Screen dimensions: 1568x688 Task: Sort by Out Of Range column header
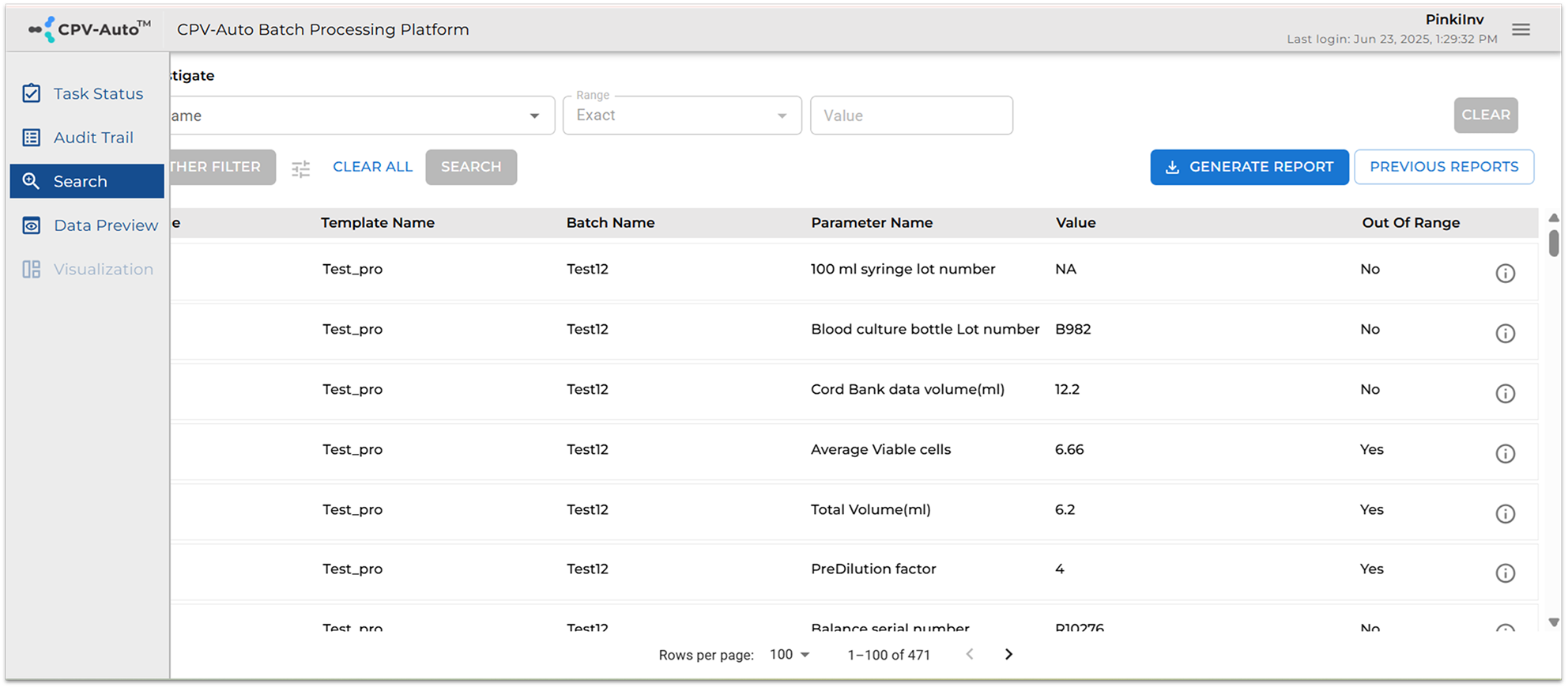pyautogui.click(x=1411, y=223)
